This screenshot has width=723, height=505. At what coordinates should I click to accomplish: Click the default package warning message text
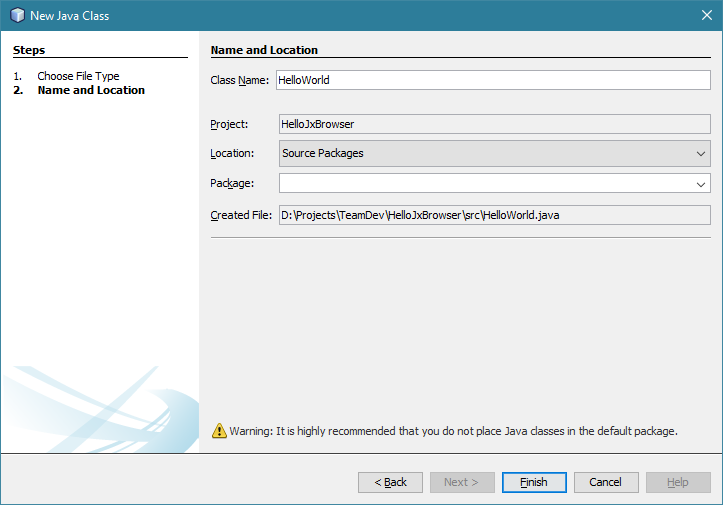click(x=453, y=431)
